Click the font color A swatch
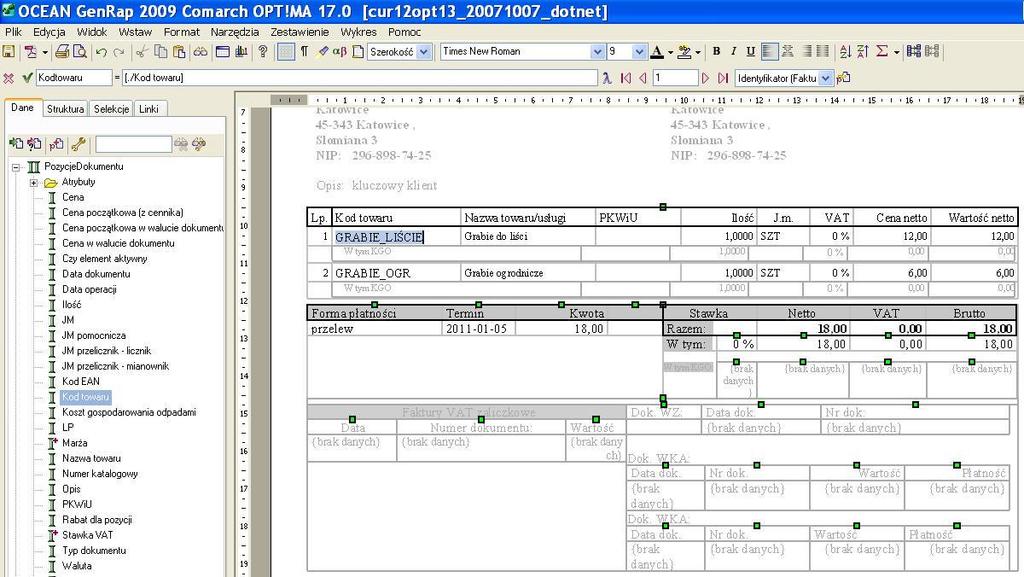The height and width of the screenshot is (577, 1024). pyautogui.click(x=658, y=52)
